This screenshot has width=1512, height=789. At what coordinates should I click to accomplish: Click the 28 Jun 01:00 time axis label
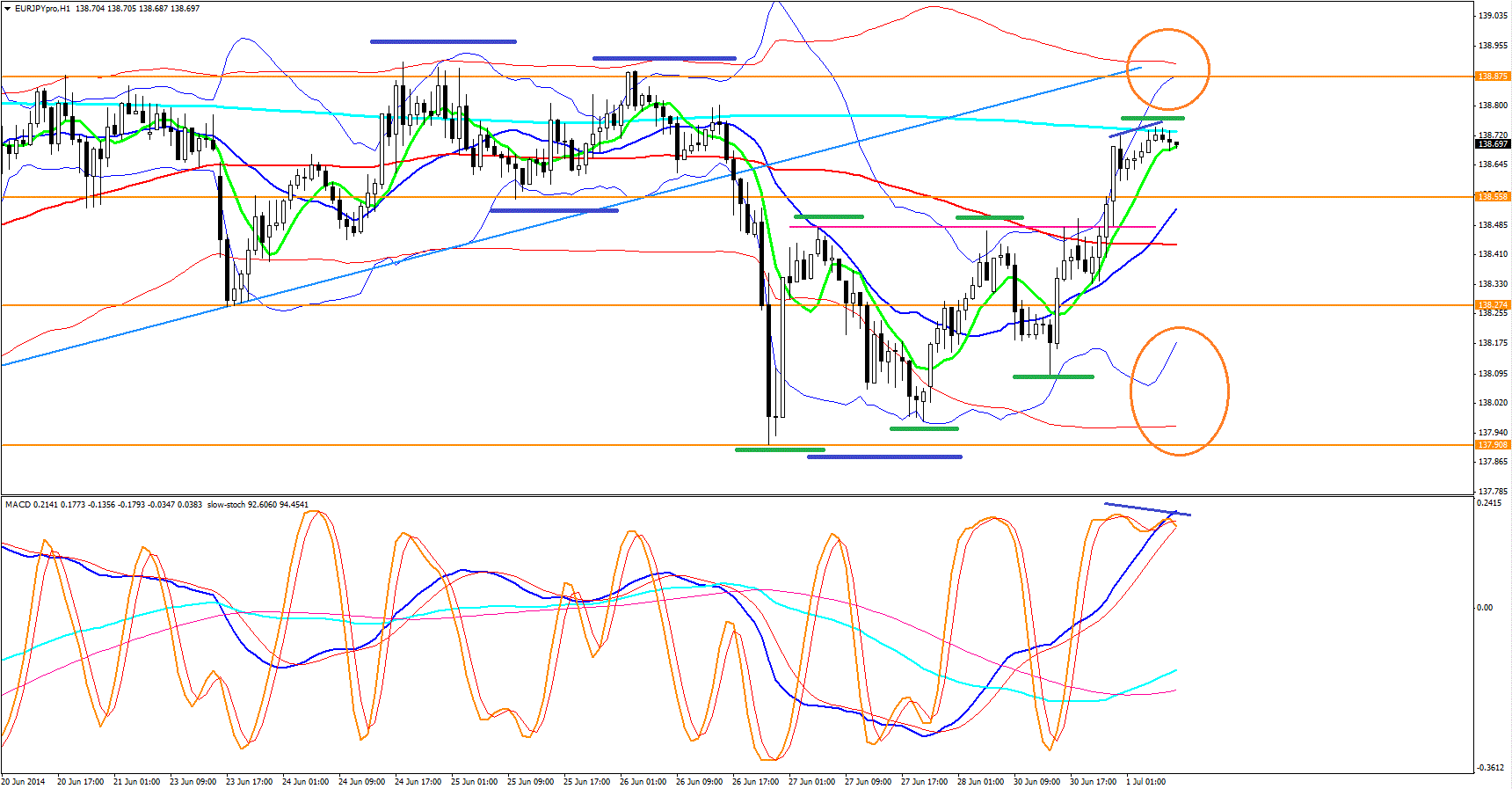click(980, 782)
